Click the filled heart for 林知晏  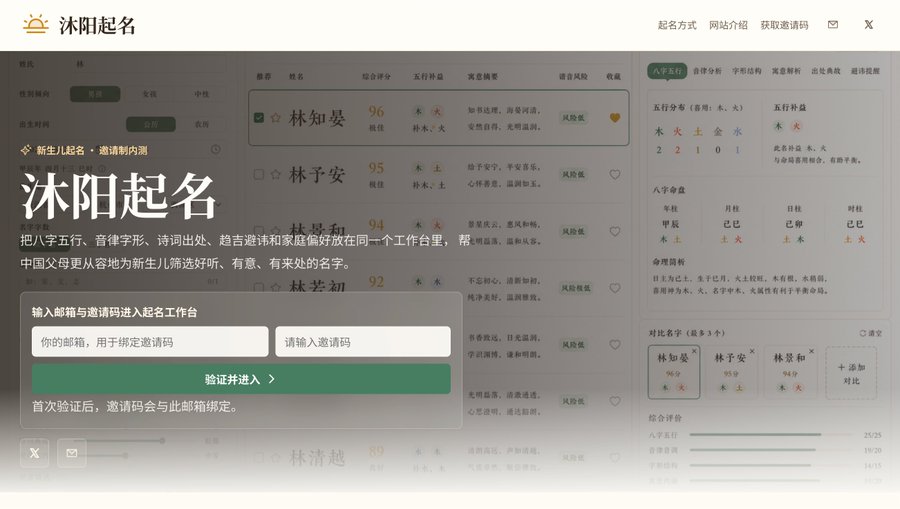(x=615, y=118)
